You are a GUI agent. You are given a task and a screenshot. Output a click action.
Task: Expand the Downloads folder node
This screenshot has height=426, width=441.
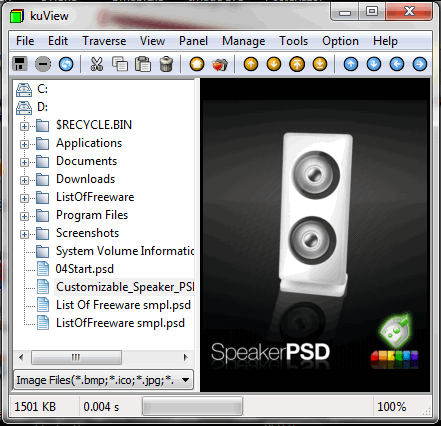click(24, 180)
